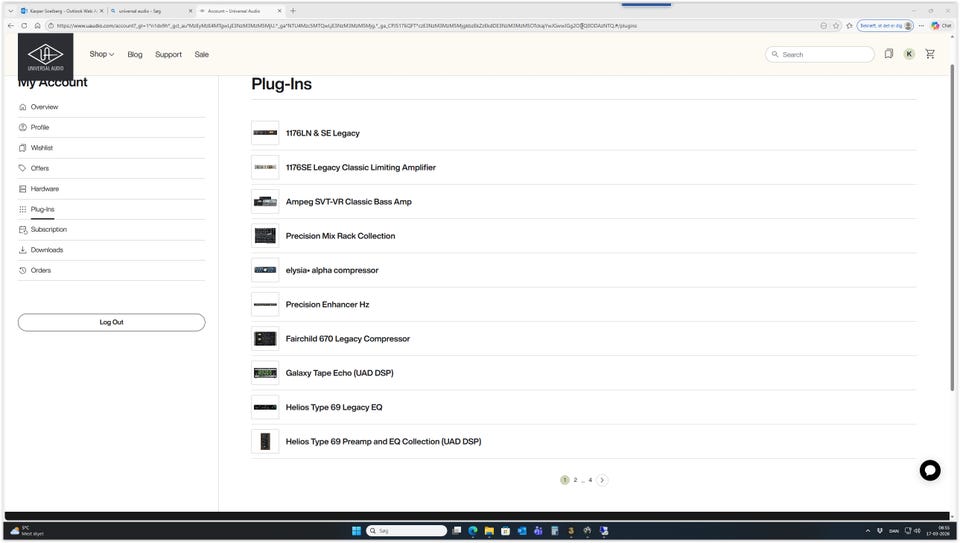960x543 pixels.
Task: Open Microsoft Store from taskbar
Action: click(x=505, y=531)
